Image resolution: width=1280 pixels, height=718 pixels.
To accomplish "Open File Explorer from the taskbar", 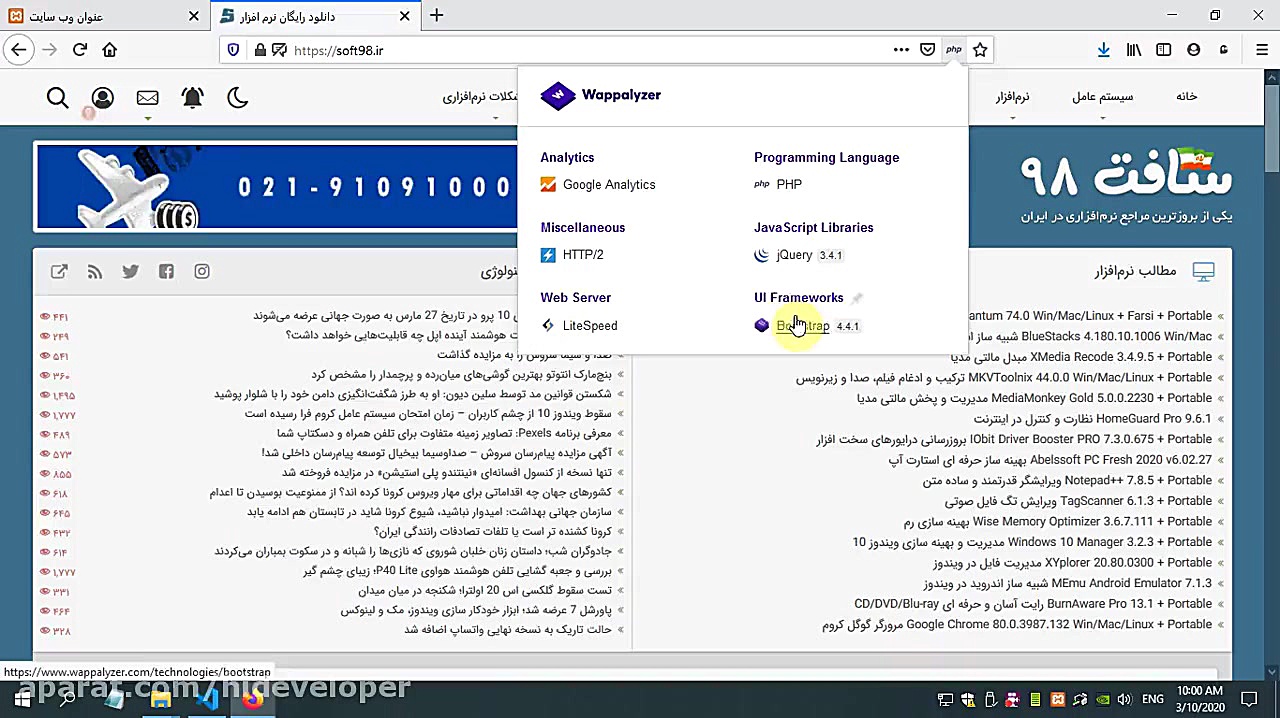I will coord(160,699).
